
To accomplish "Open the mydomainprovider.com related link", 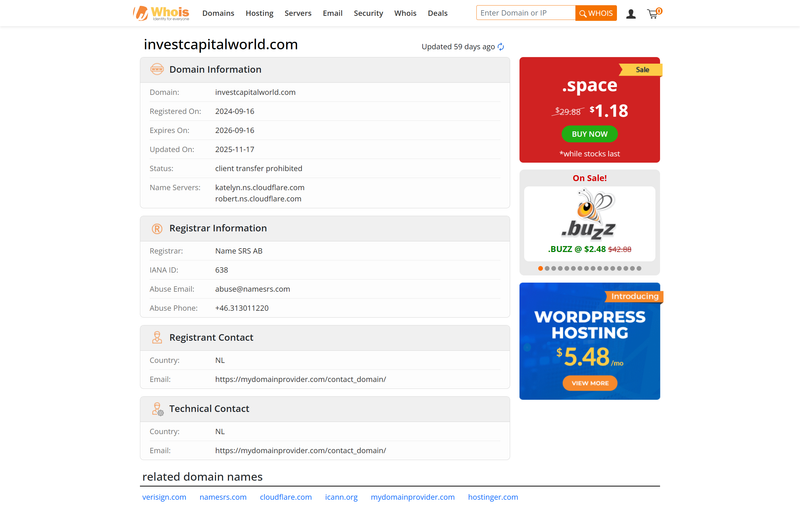I will [x=412, y=497].
